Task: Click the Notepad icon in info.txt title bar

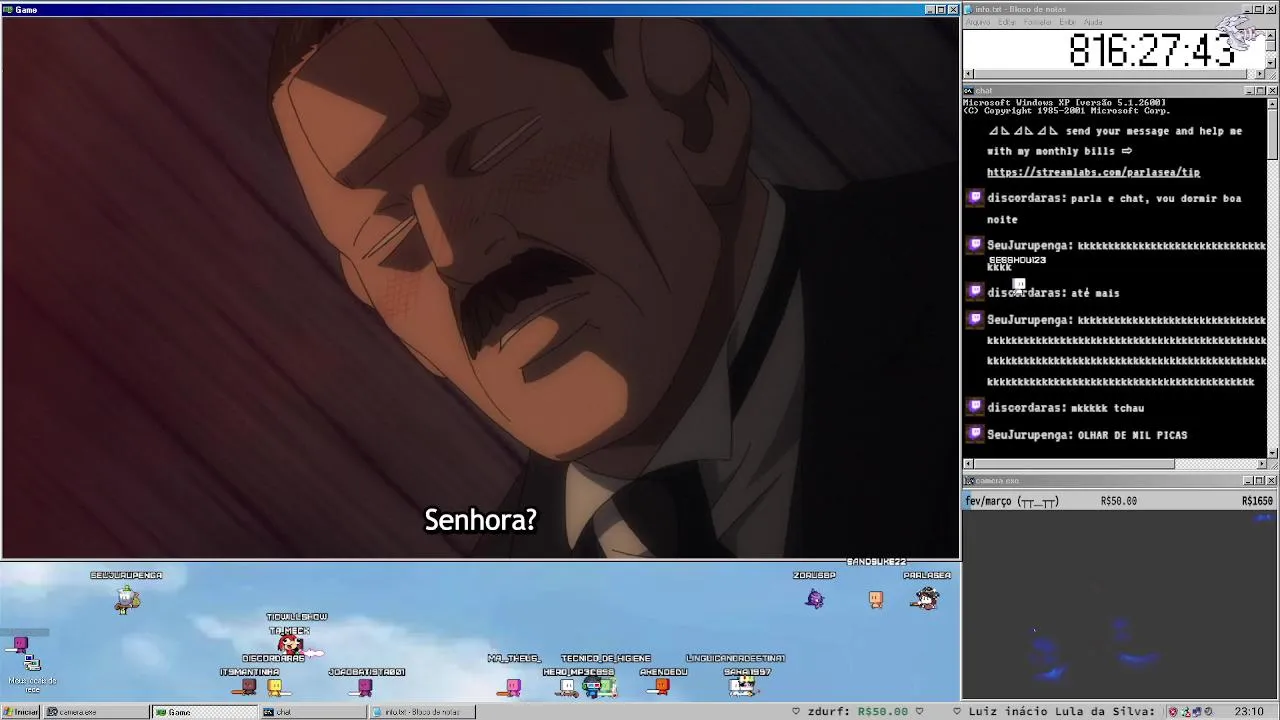Action: tap(968, 9)
